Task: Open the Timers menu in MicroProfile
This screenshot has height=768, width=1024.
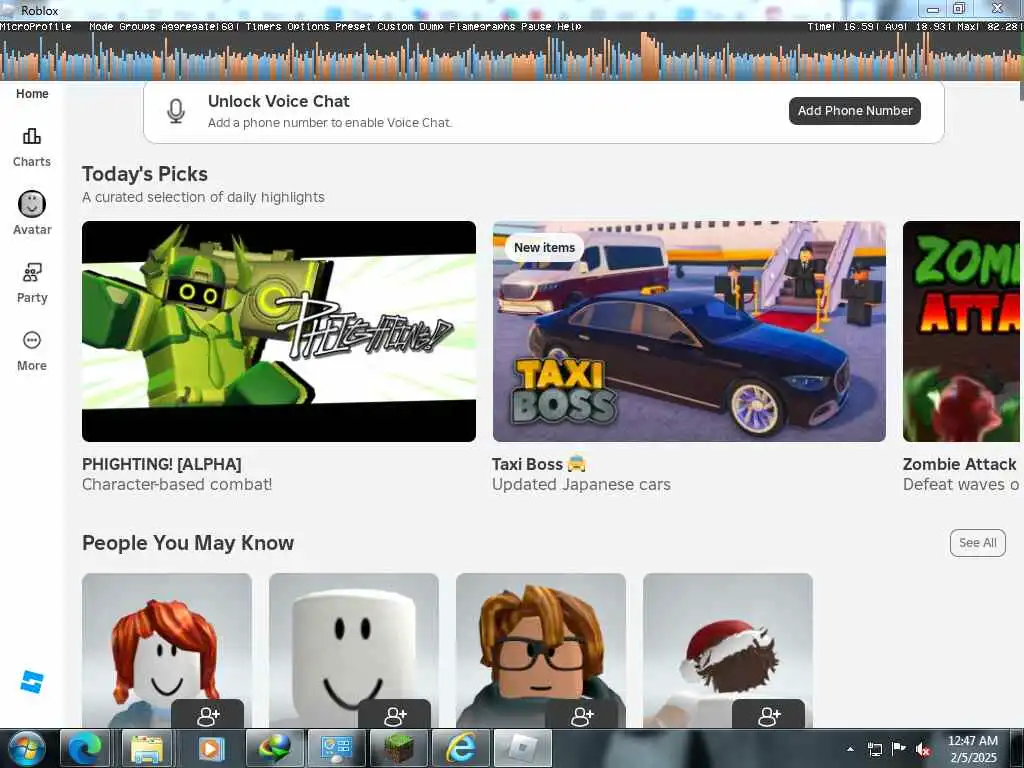Action: (263, 27)
